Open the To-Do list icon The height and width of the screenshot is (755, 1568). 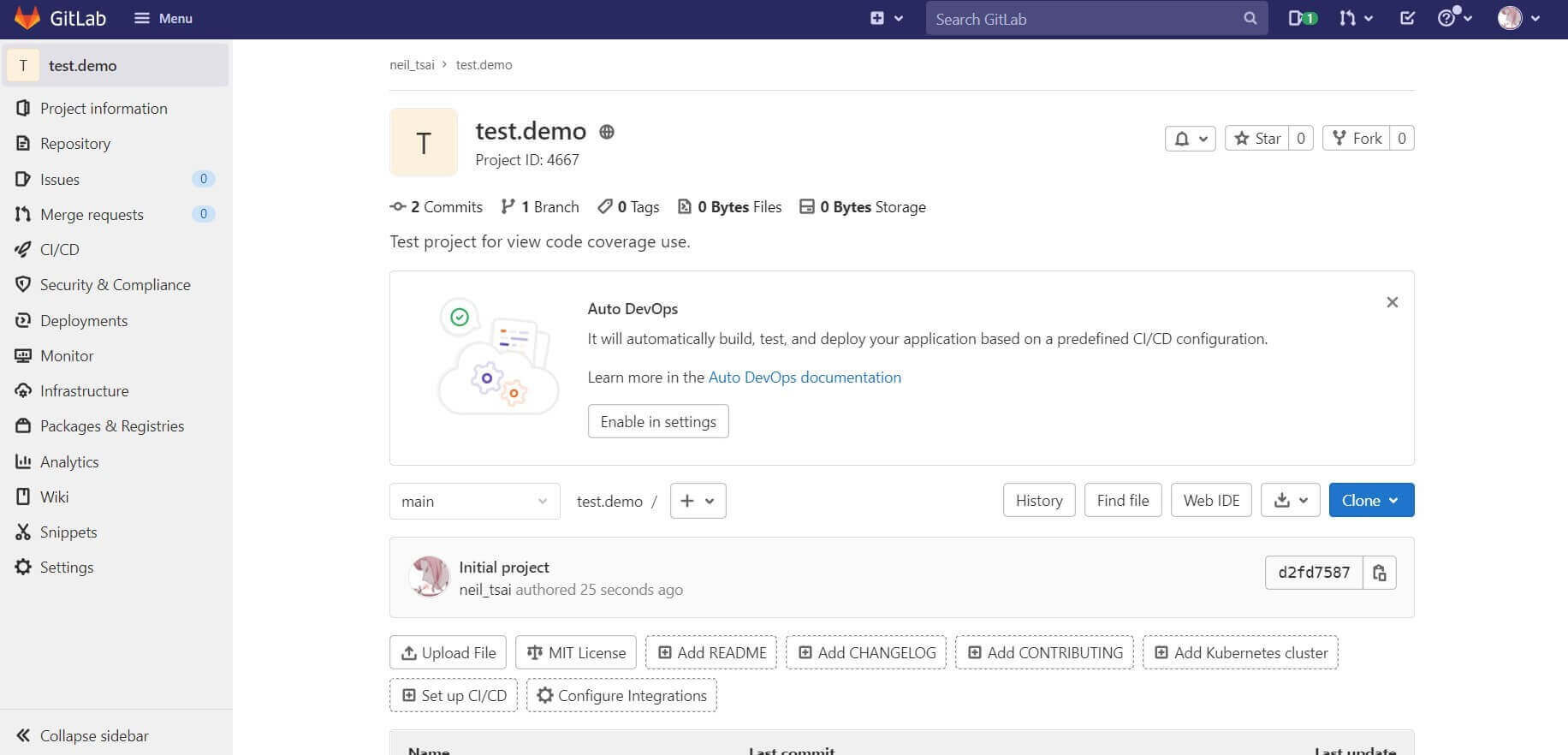tap(1407, 18)
